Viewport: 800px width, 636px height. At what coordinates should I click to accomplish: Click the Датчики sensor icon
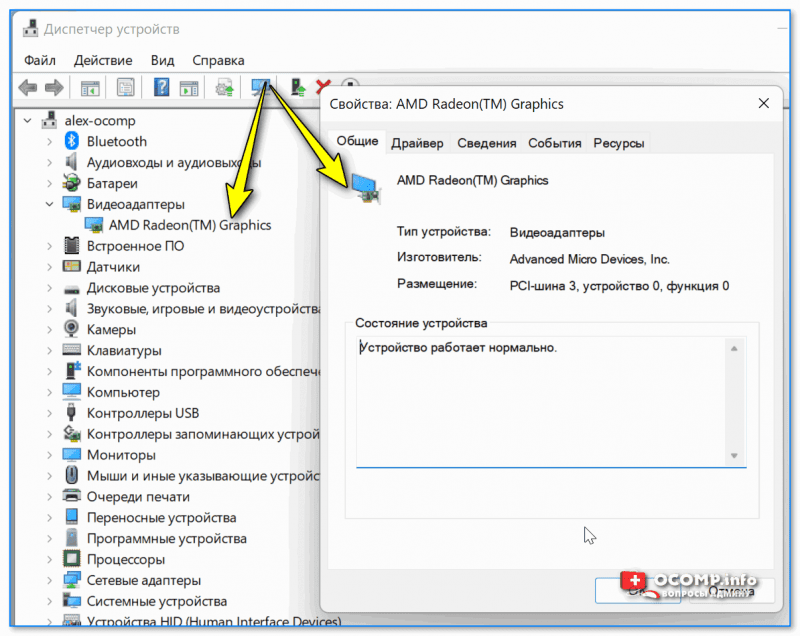point(71,266)
